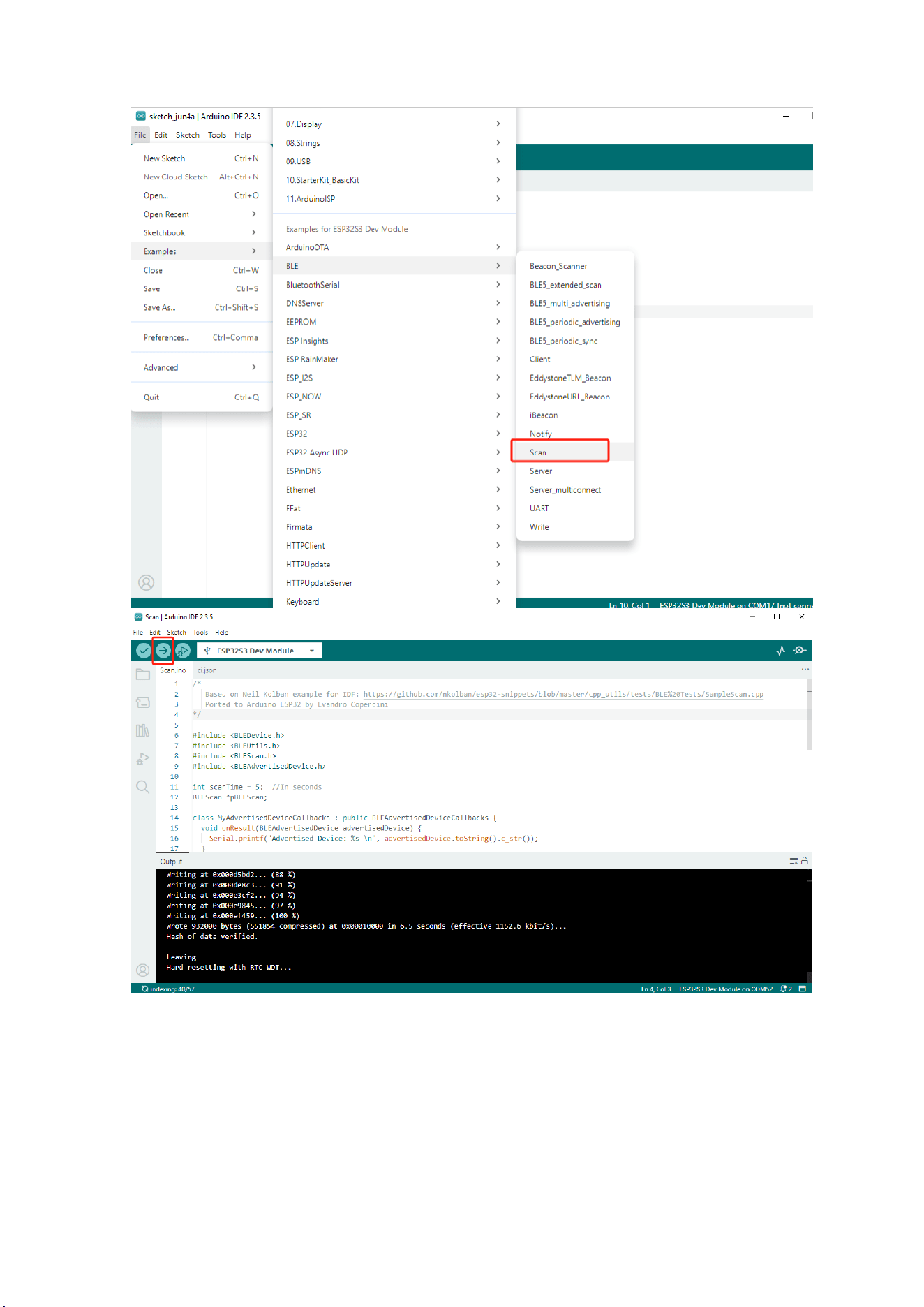
Task: Open the Sketchbook folder sidebar icon
Action: [x=143, y=674]
